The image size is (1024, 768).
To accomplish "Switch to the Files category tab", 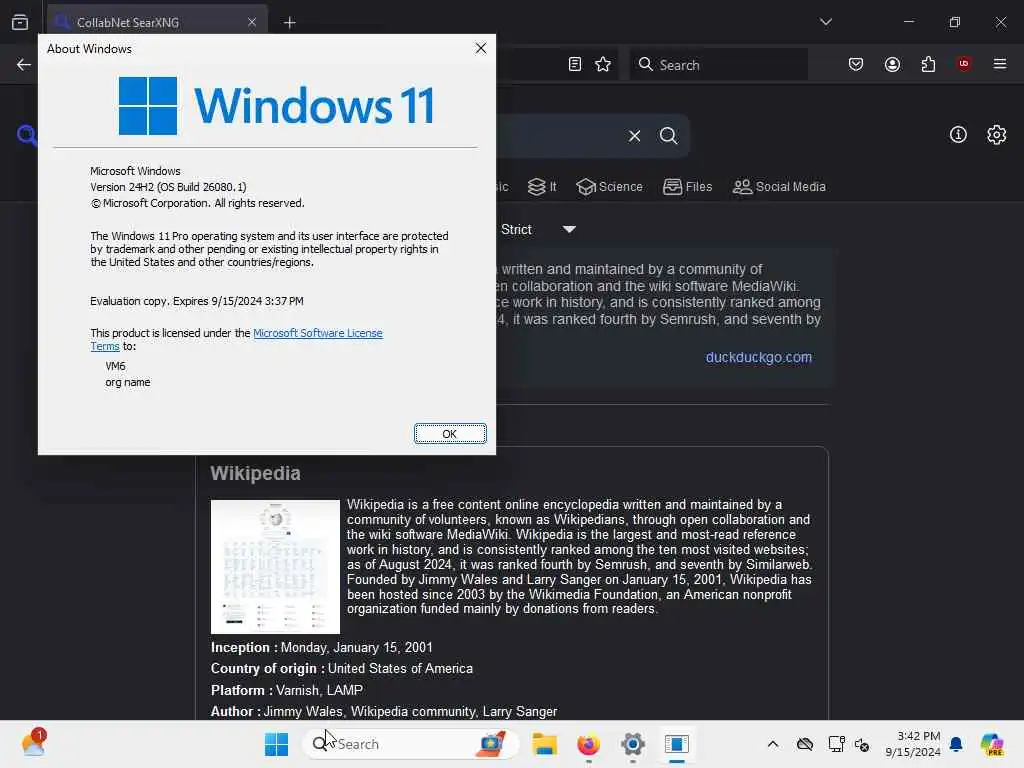I will tap(688, 187).
